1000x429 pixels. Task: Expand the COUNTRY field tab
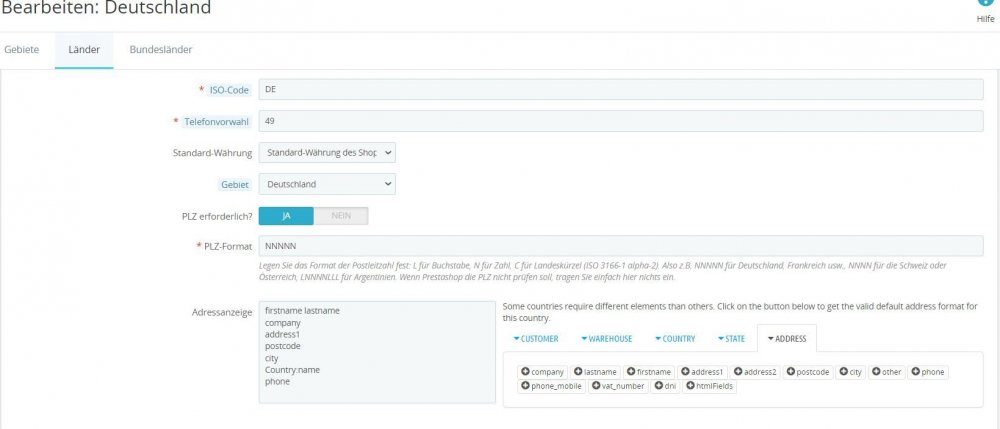675,338
